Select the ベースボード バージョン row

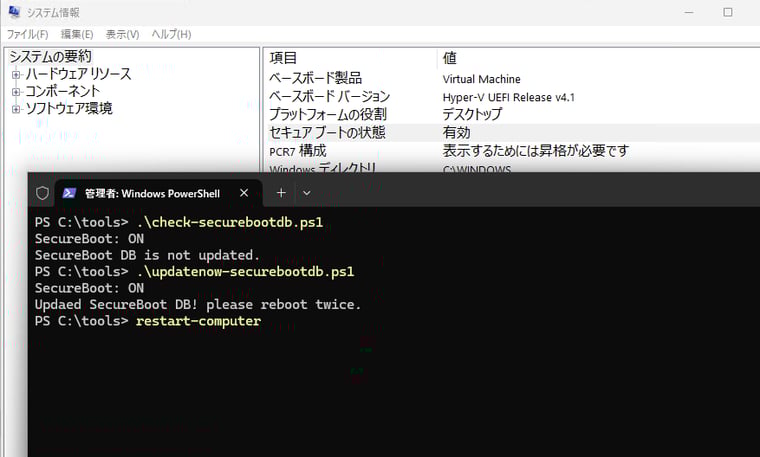513,96
